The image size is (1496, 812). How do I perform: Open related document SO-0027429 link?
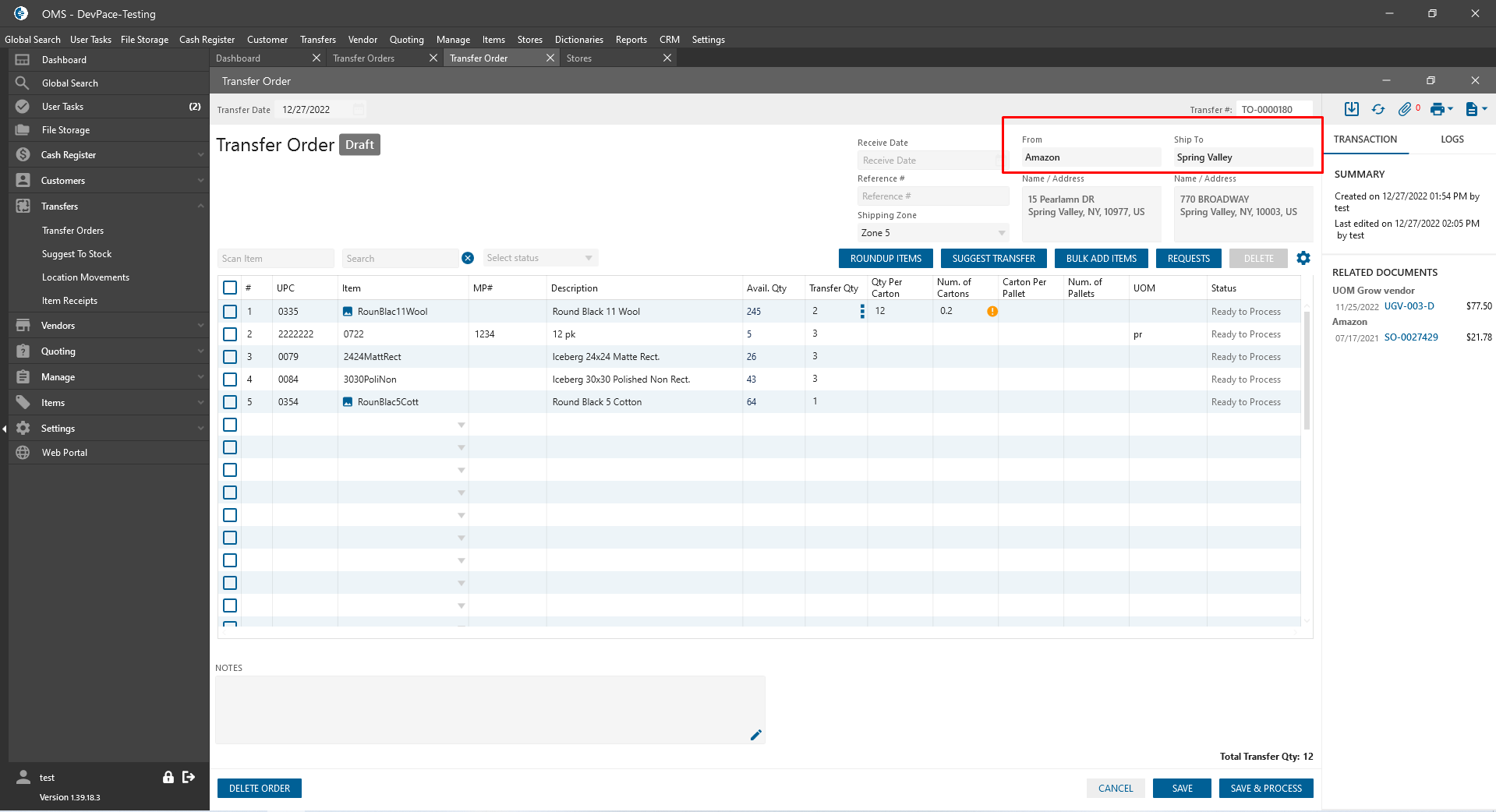[1411, 337]
